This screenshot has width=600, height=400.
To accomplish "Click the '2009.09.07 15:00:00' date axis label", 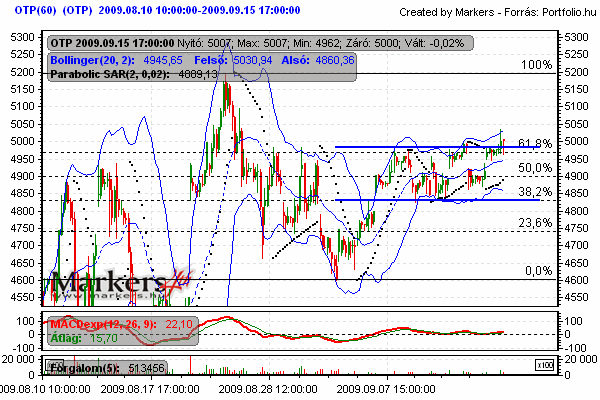I will (386, 389).
